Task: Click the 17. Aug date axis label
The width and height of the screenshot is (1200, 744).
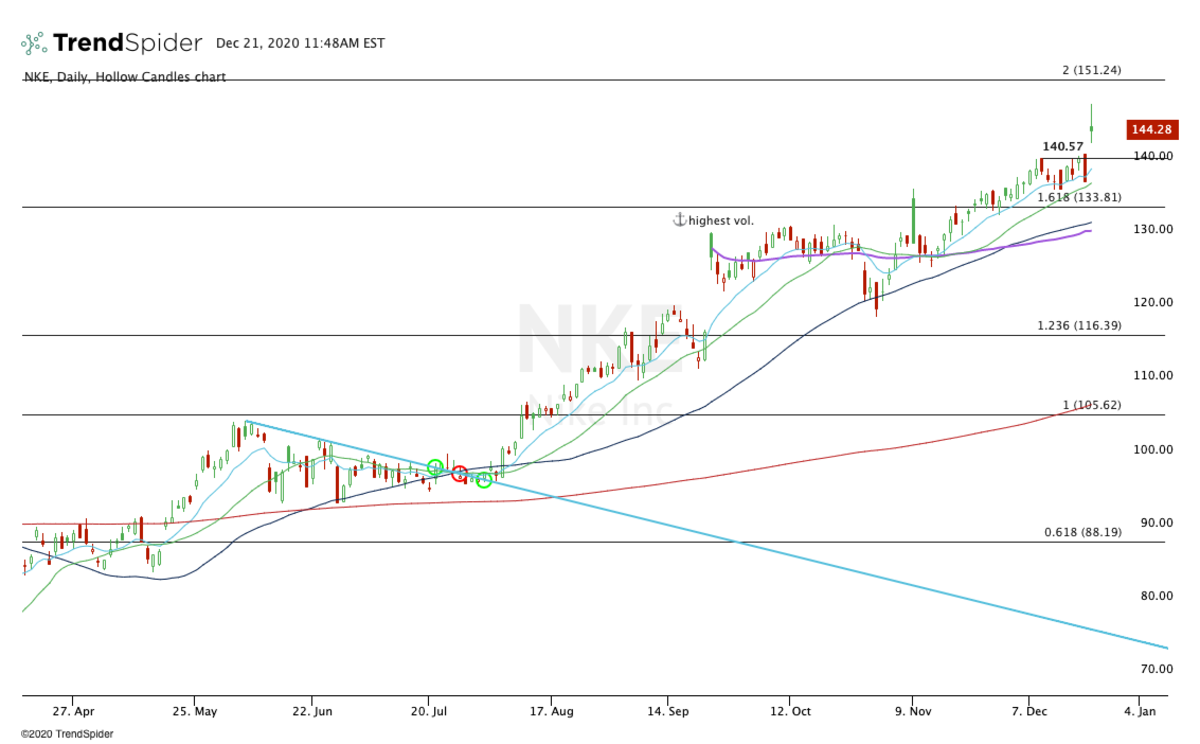Action: (x=549, y=711)
